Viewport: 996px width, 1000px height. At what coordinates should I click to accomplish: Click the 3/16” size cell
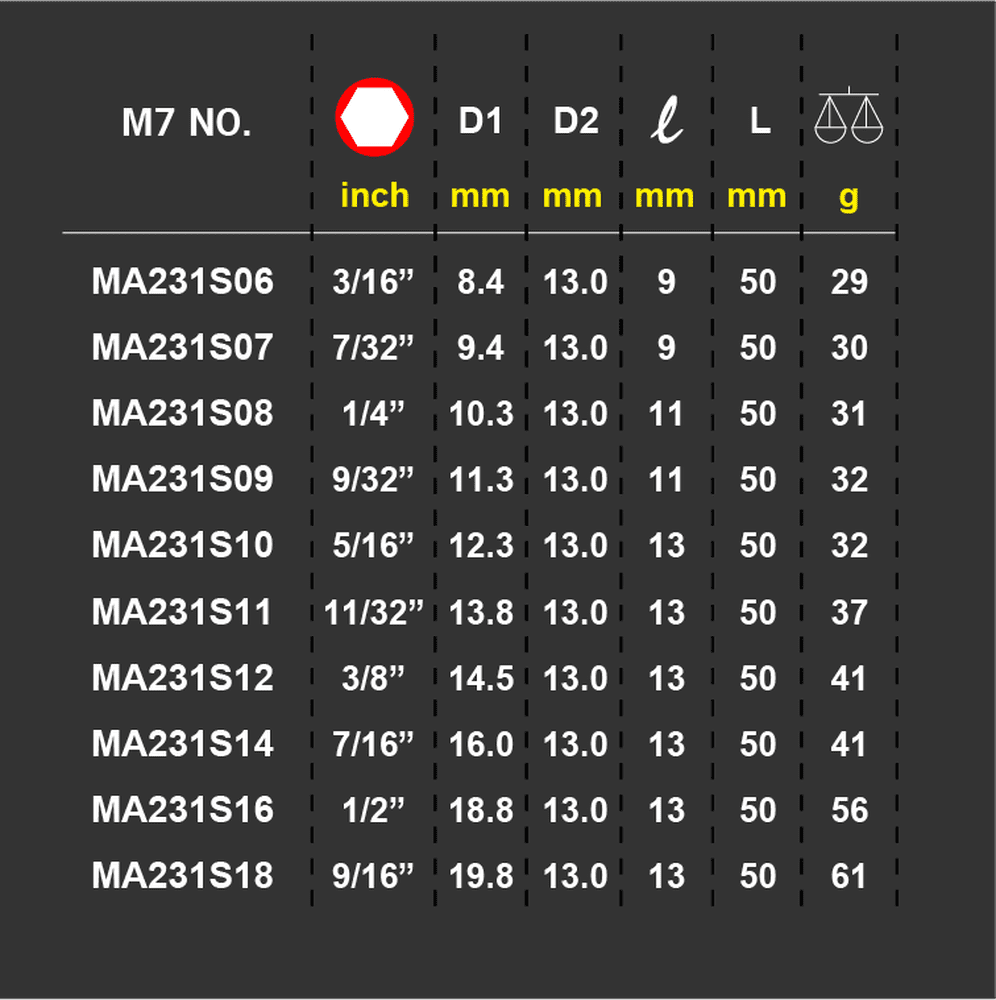(x=373, y=281)
